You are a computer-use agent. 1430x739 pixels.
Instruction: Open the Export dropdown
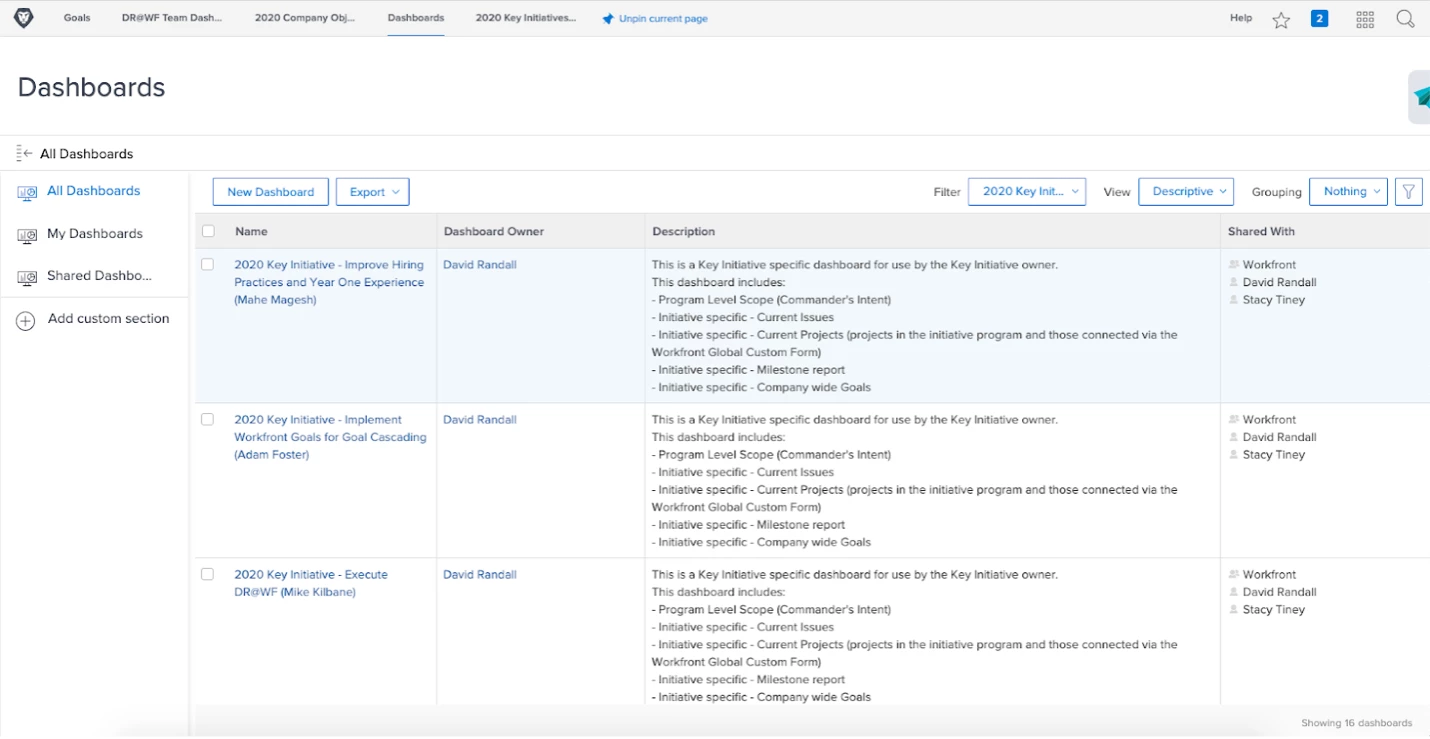tap(372, 192)
